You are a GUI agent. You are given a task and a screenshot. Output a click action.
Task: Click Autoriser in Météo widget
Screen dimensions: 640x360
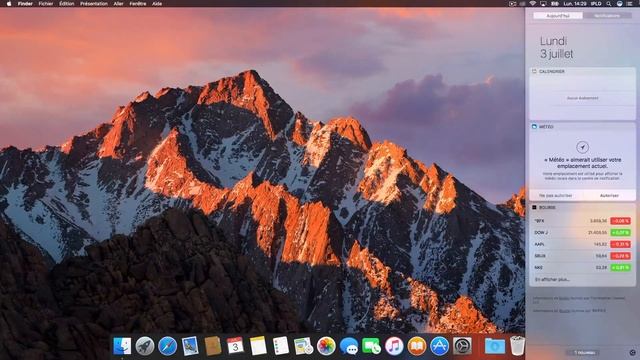609,196
